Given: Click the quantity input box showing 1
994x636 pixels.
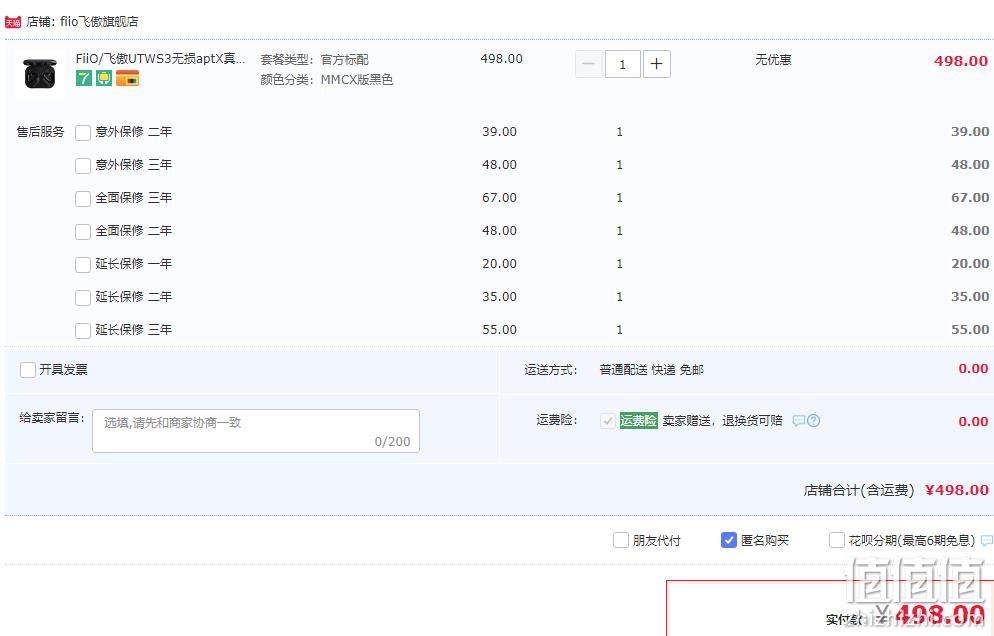Looking at the screenshot, I should pos(623,64).
